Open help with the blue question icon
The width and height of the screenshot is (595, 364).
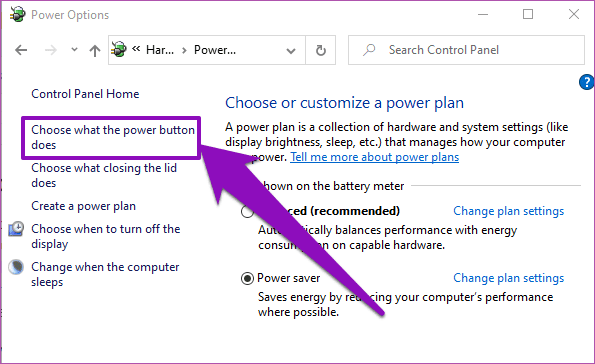(x=587, y=82)
